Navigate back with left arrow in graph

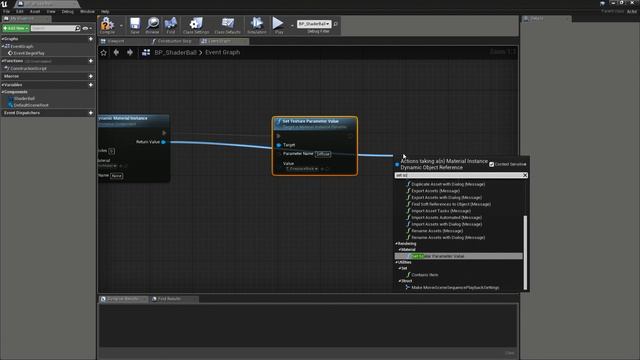coord(116,52)
